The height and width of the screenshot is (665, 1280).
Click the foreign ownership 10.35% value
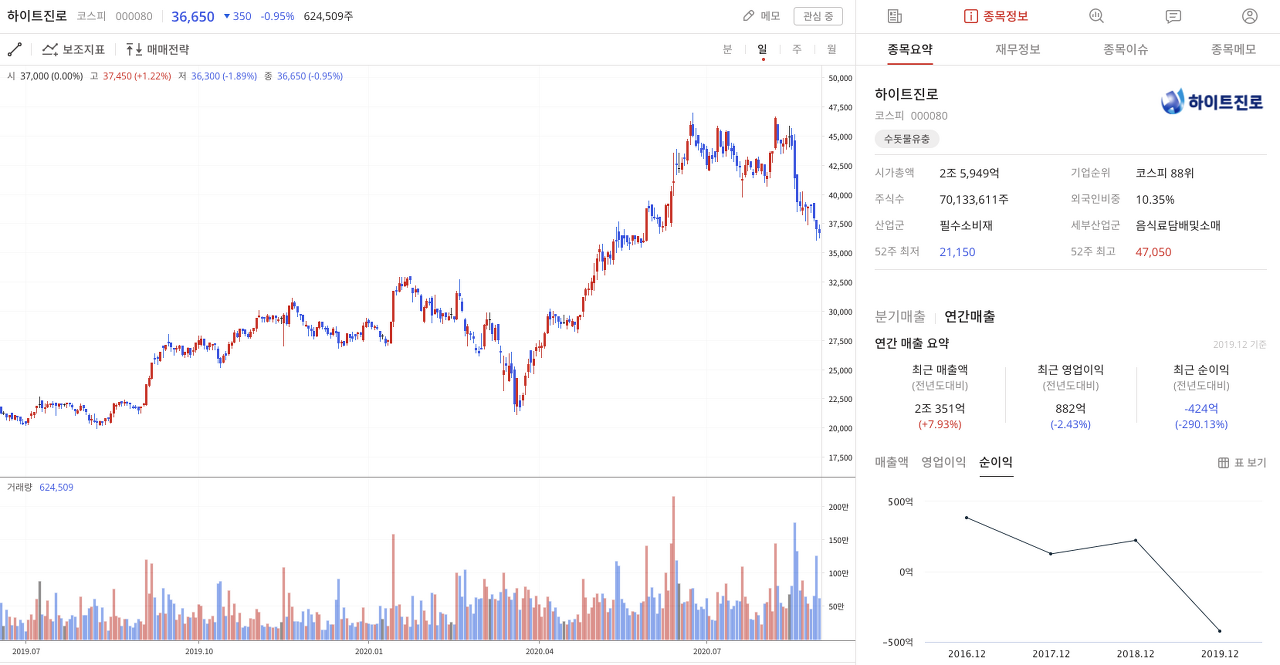[1155, 199]
